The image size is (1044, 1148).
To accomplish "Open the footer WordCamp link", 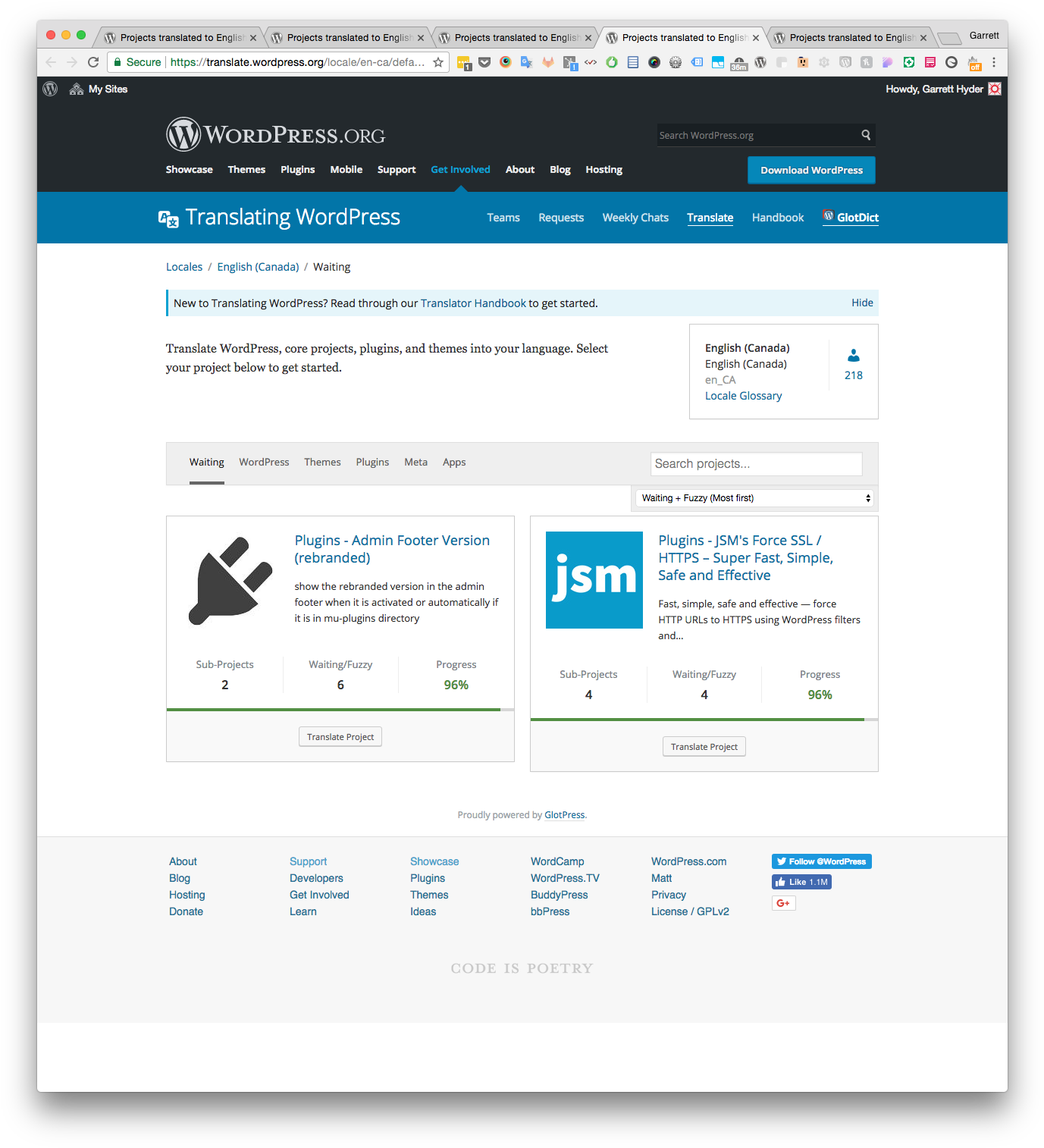I will (557, 861).
